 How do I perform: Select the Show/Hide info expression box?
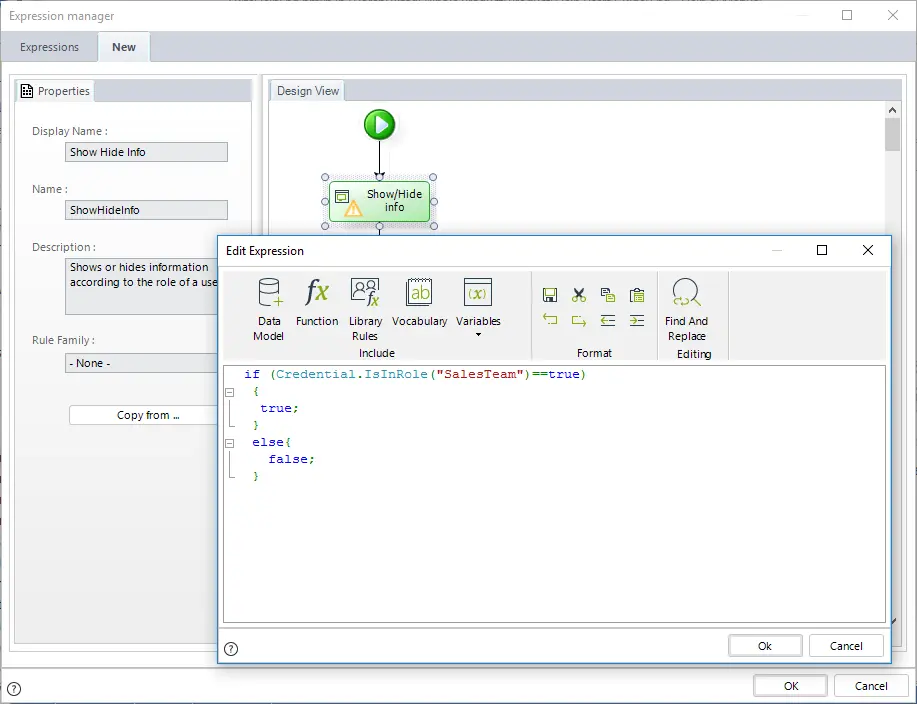tap(380, 201)
